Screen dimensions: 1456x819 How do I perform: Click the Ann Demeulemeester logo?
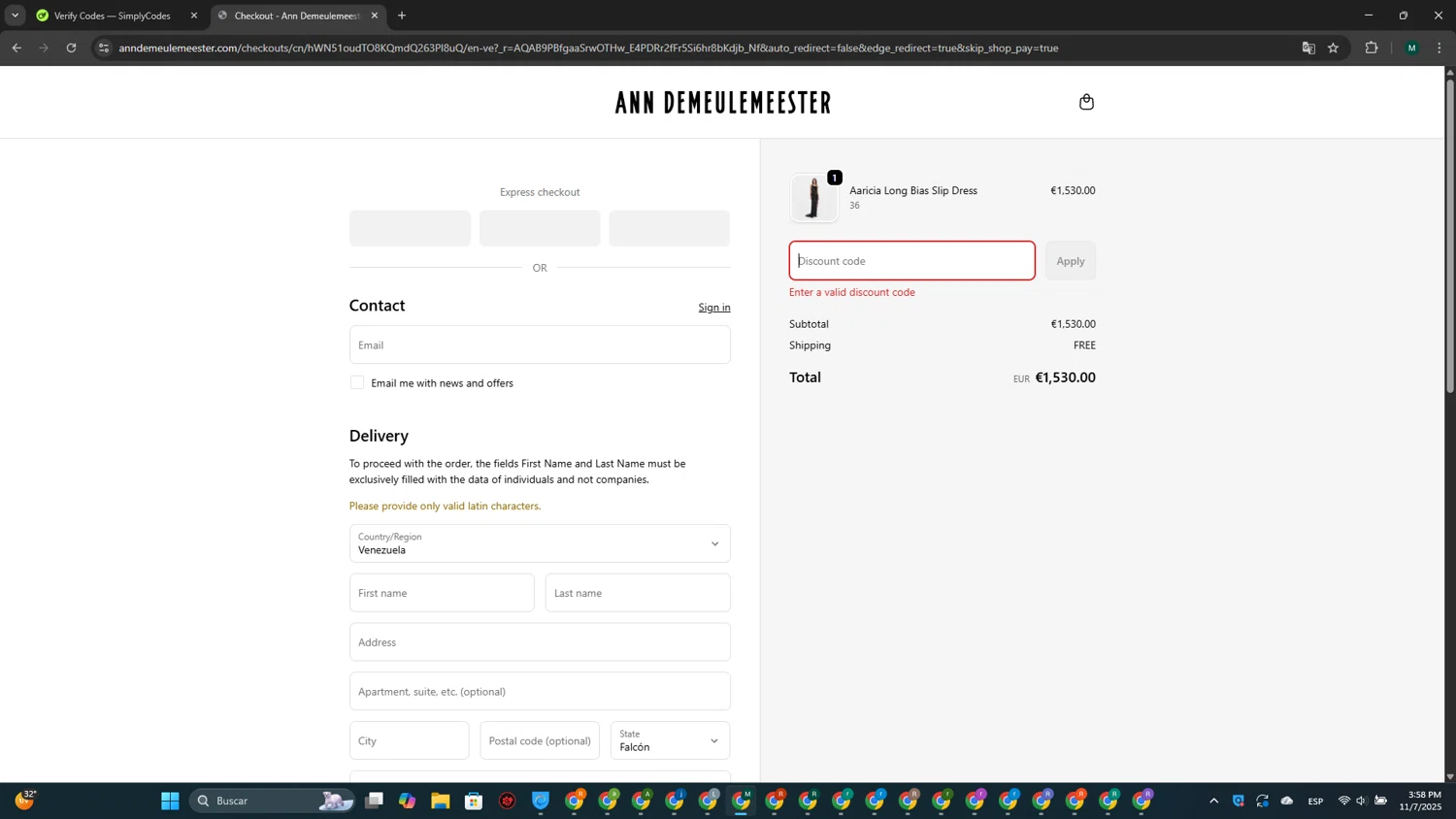pos(723,102)
